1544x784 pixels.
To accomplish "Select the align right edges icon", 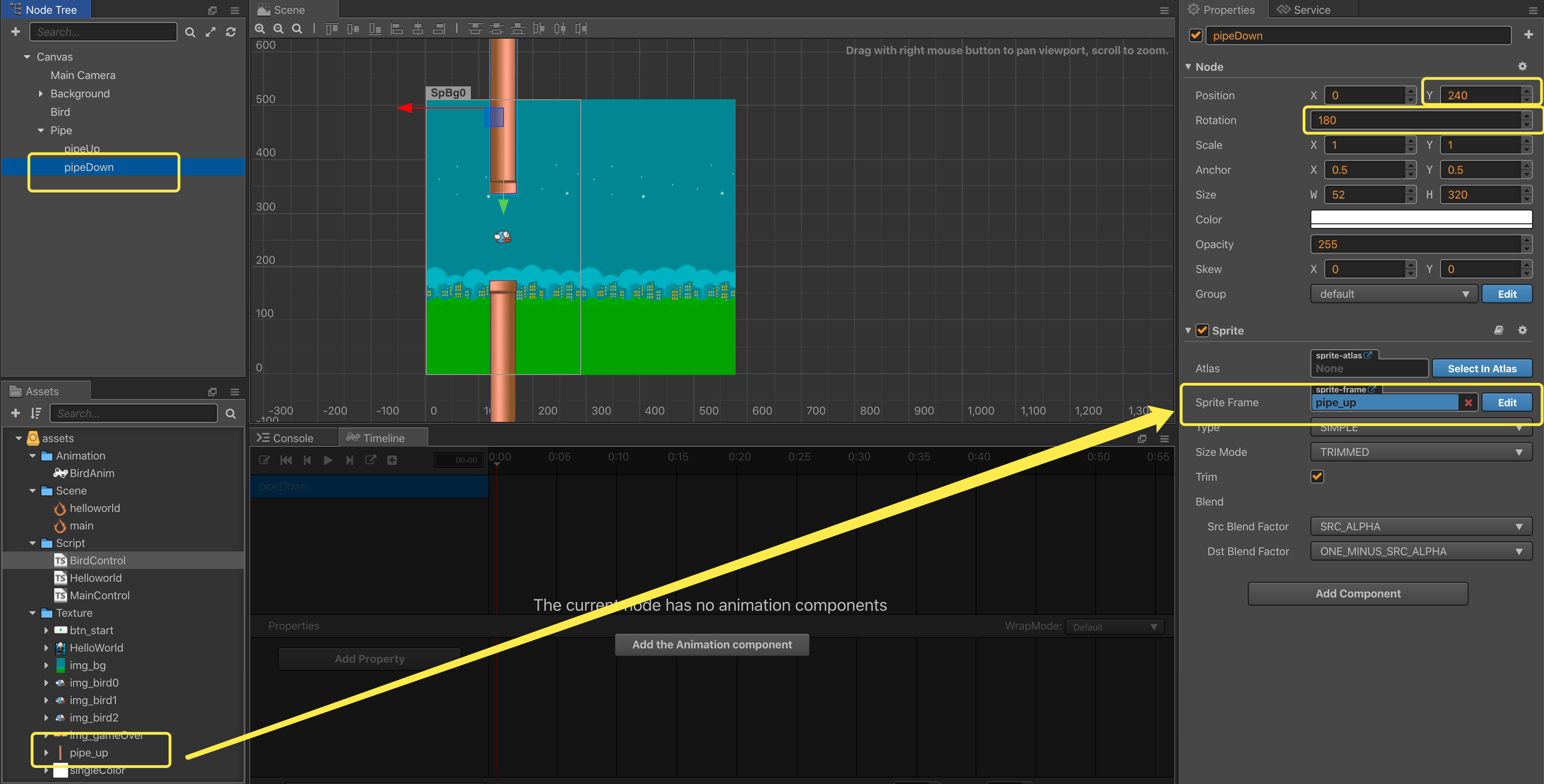I will tap(440, 29).
